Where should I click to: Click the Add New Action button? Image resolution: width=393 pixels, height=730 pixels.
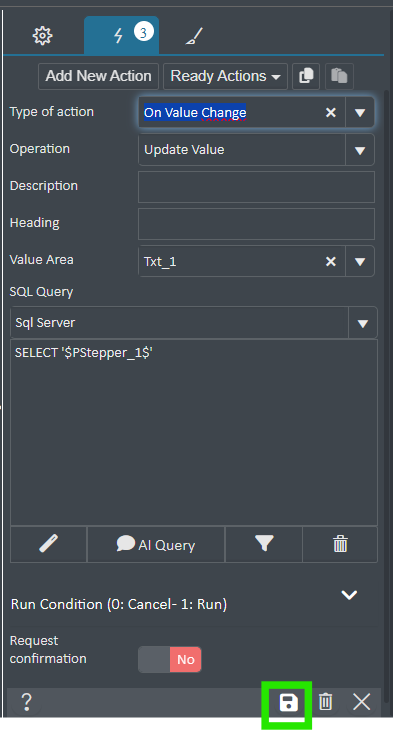[x=98, y=76]
